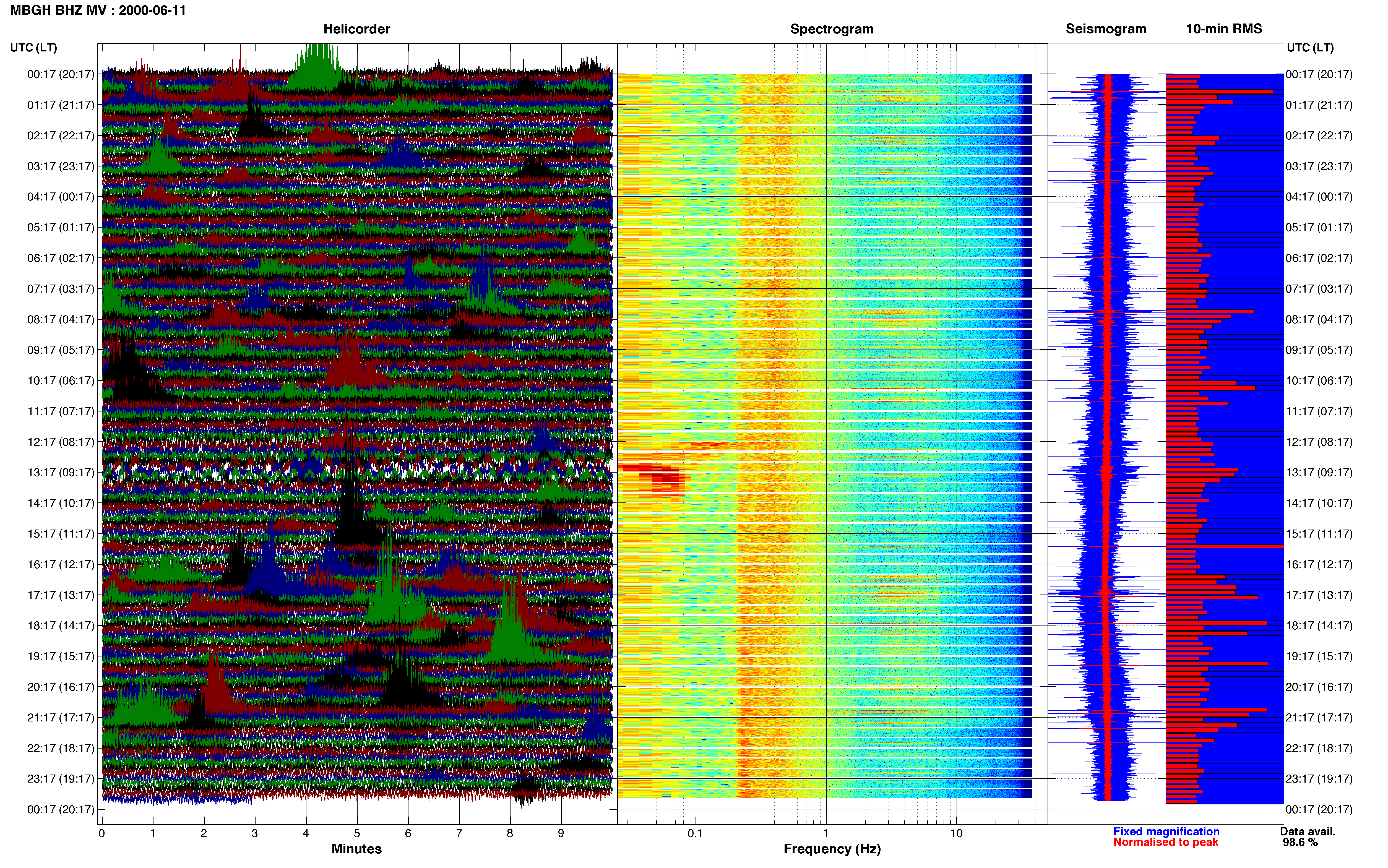Click the "0" tick on the Minutes axis
Image resolution: width=1388 pixels, height=868 pixels.
[x=101, y=833]
